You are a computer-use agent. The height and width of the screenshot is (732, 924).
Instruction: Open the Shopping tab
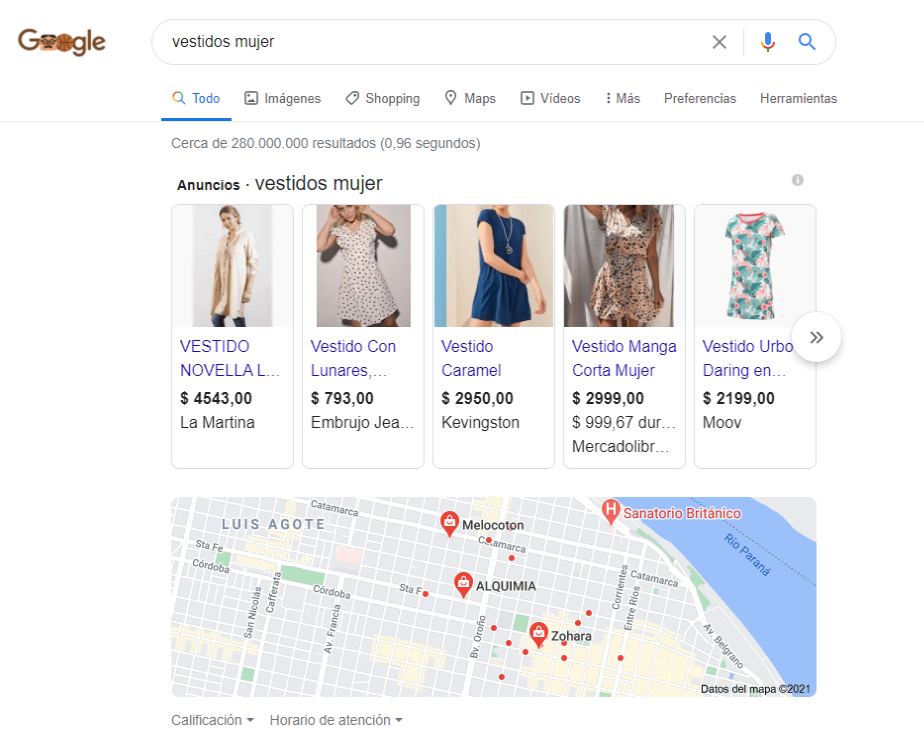382,98
